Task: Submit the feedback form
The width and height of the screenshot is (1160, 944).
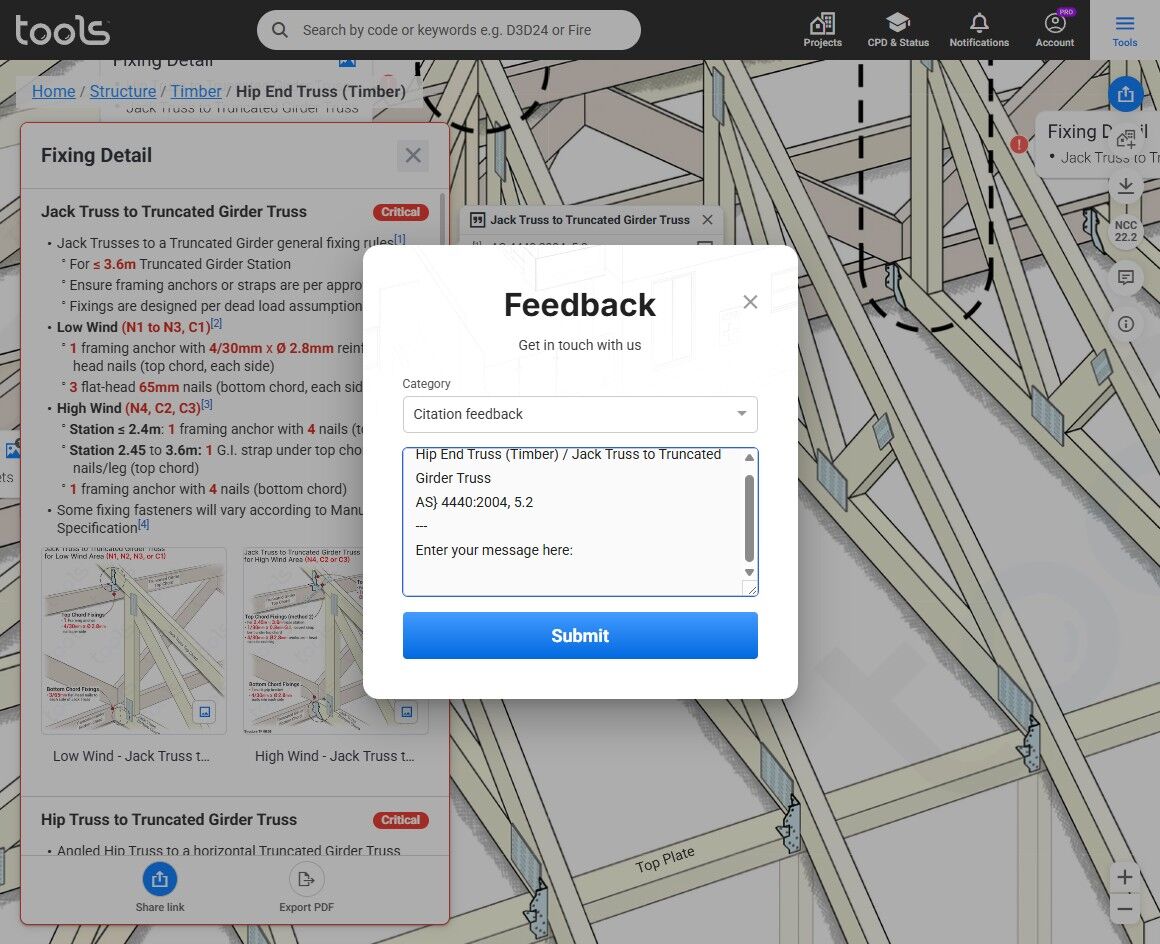Action: 580,635
